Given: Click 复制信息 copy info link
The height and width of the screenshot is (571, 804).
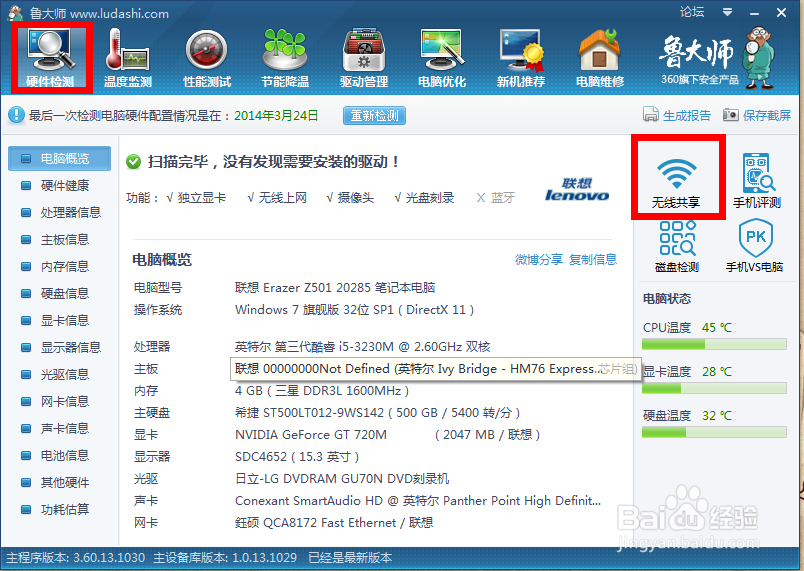Looking at the screenshot, I should point(593,259).
